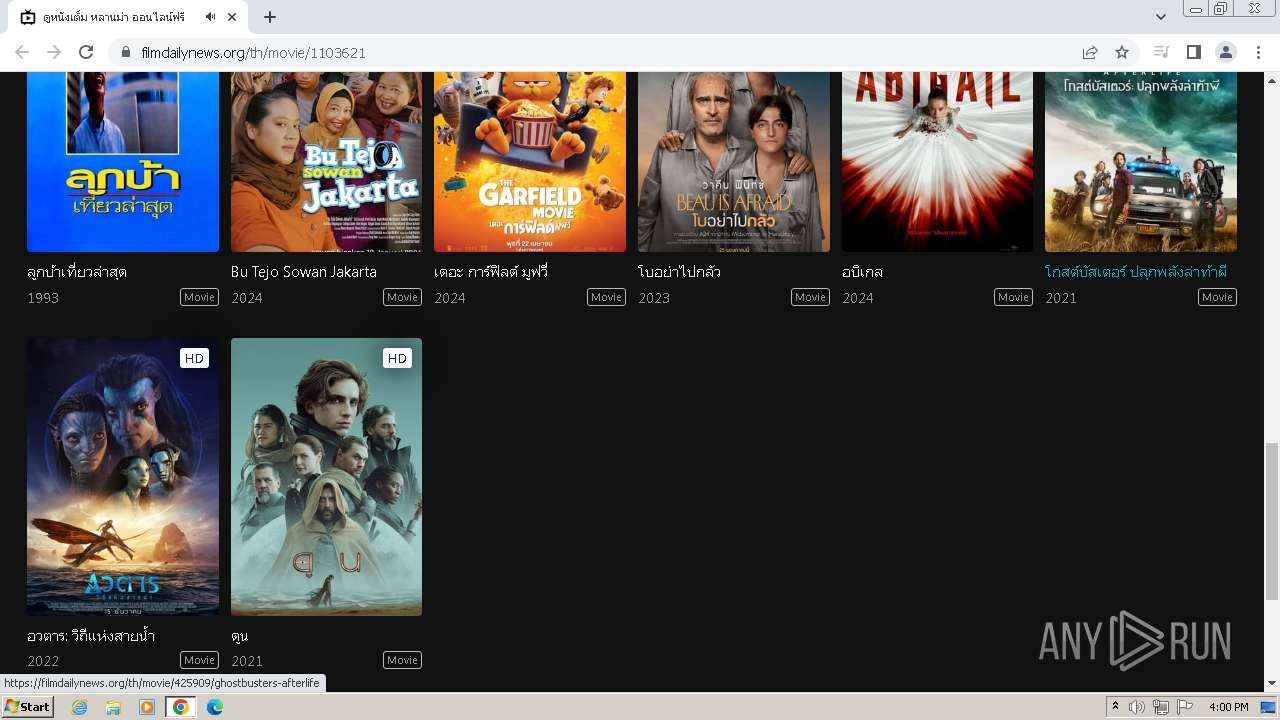Click Show desktop icon at tray edge
The width and height of the screenshot is (1280, 720).
(1269, 707)
